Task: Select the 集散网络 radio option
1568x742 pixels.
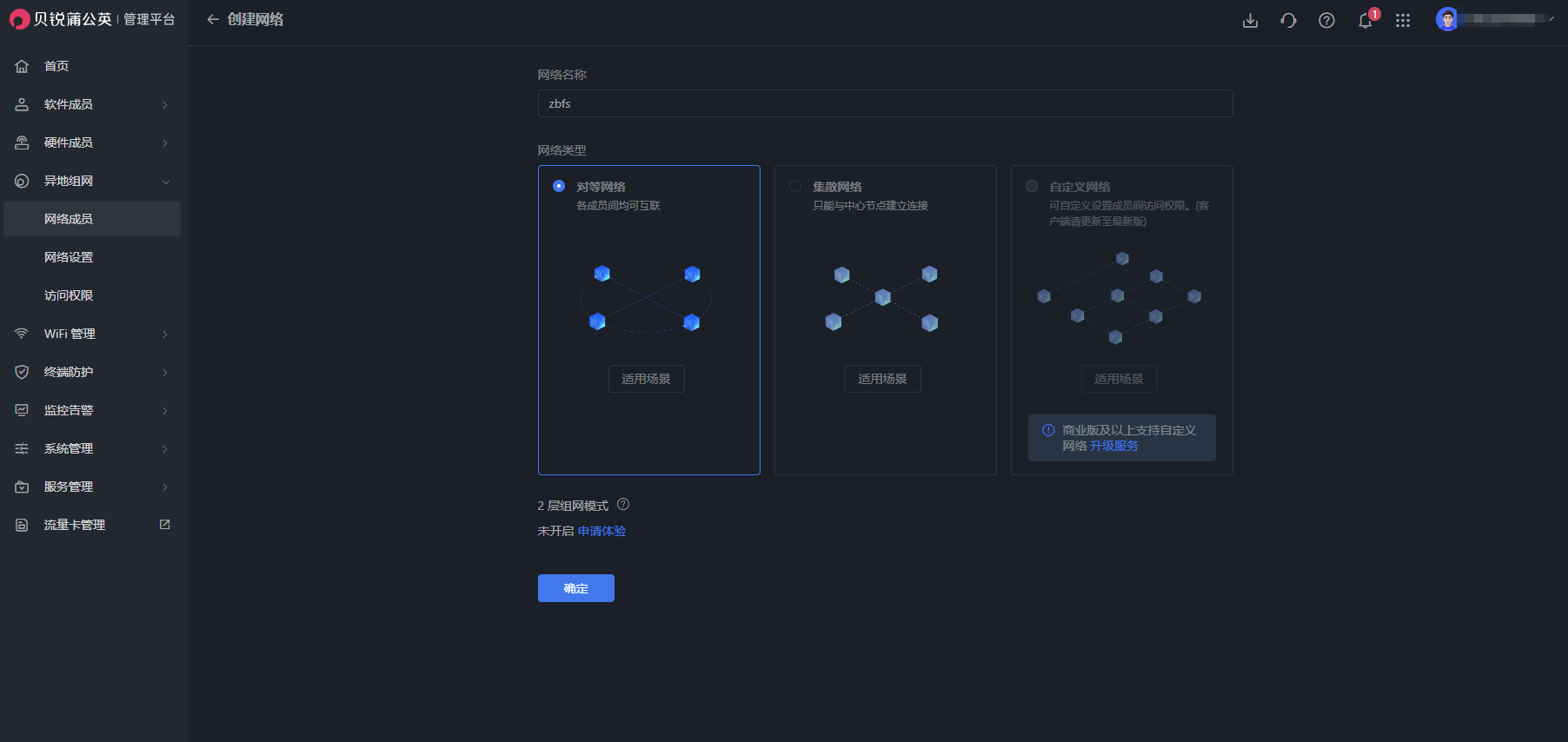Action: click(795, 186)
